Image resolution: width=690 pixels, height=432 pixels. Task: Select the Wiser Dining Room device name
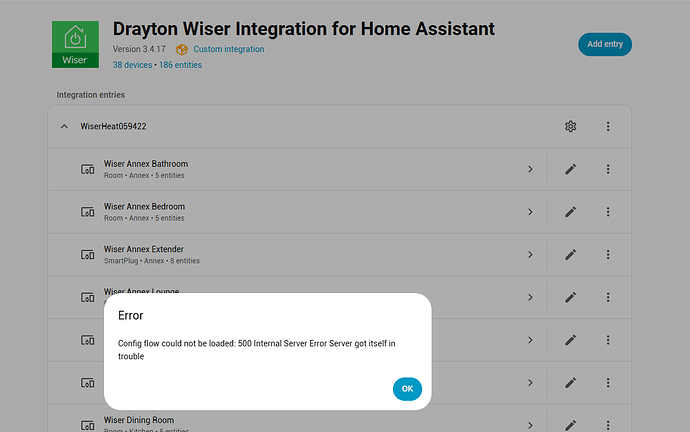139,420
